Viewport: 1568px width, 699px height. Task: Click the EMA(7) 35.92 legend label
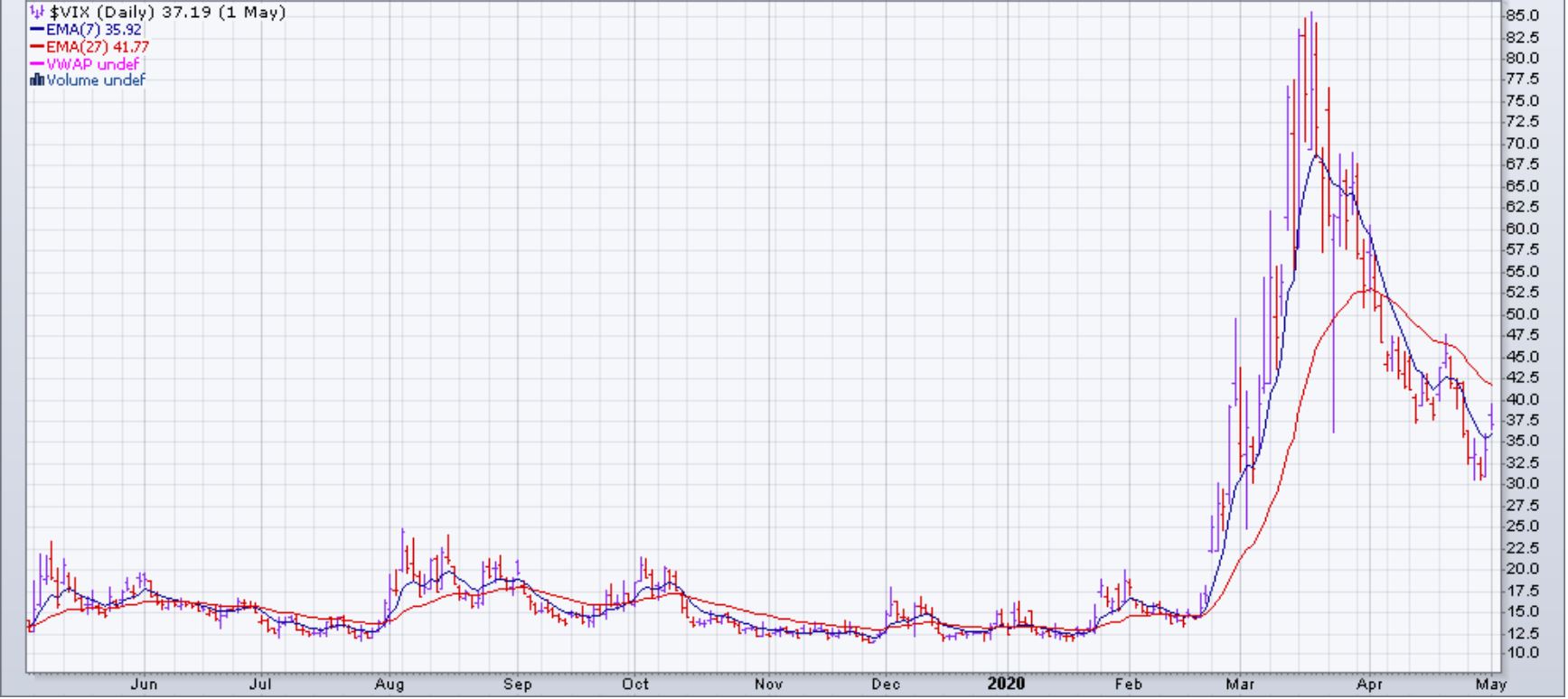[94, 30]
